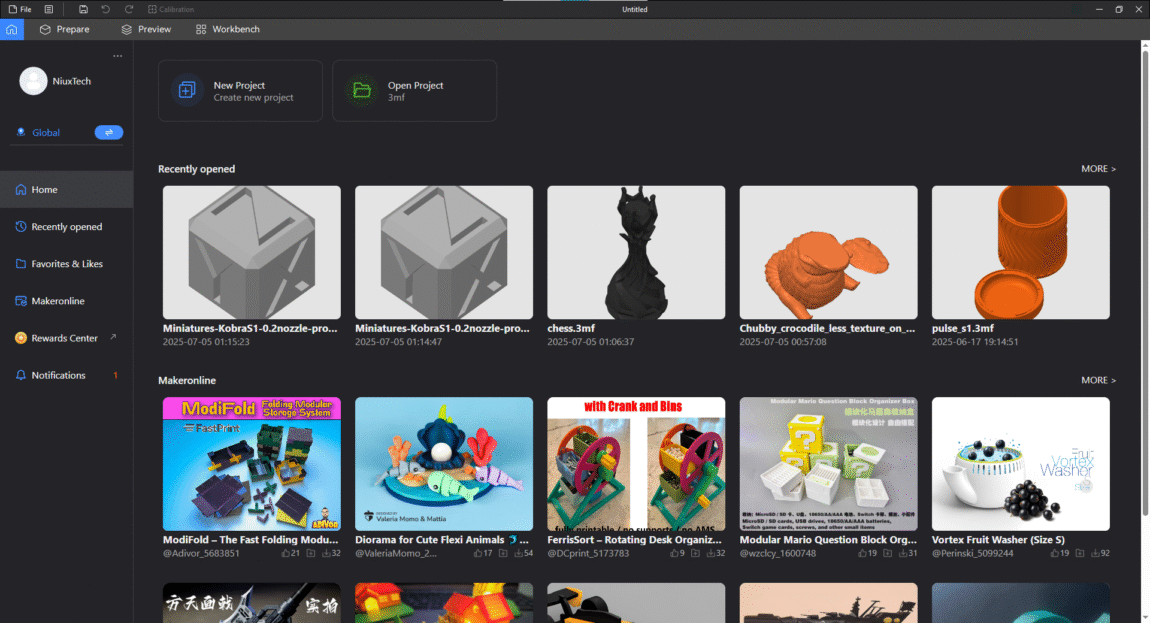1150x623 pixels.
Task: Click download icon on Diorama card
Action: [519, 553]
